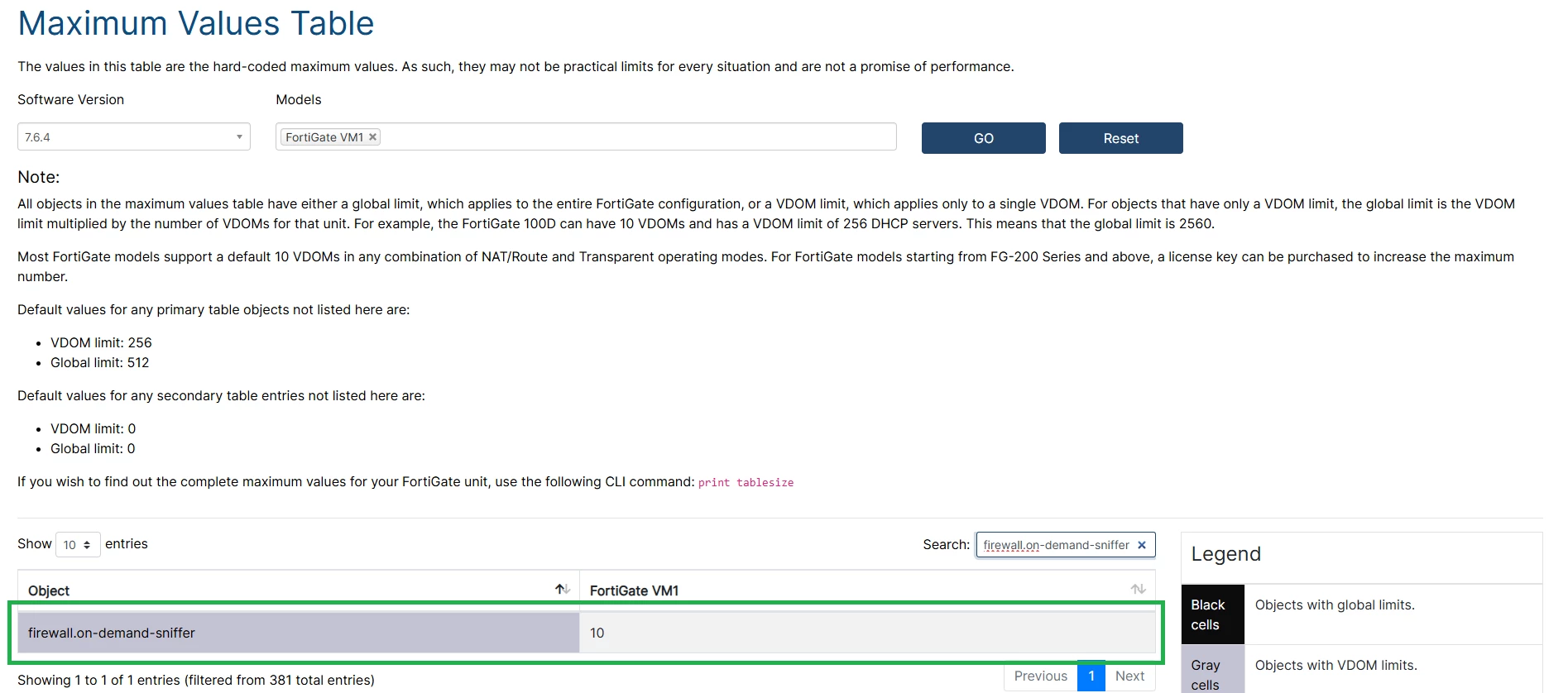Screen dimensions: 1568x693
Task: Click the Object column header text
Action: [x=49, y=590]
